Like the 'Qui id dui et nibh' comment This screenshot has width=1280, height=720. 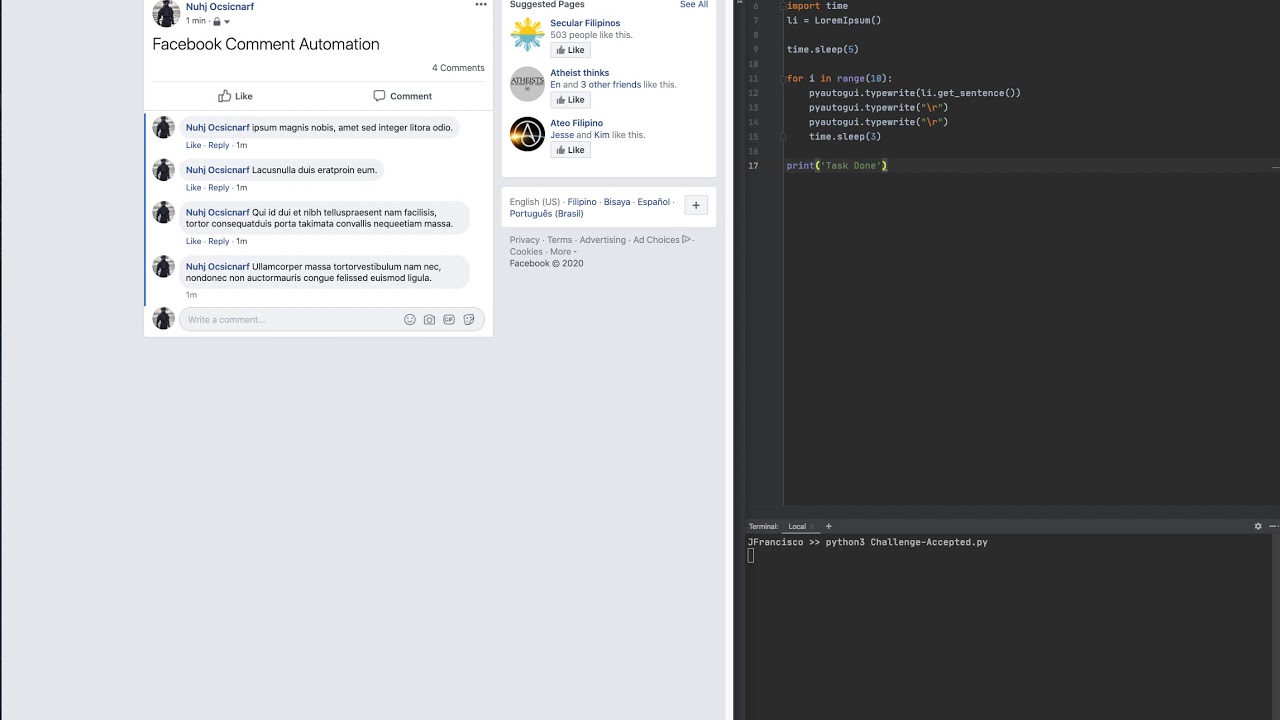point(193,241)
